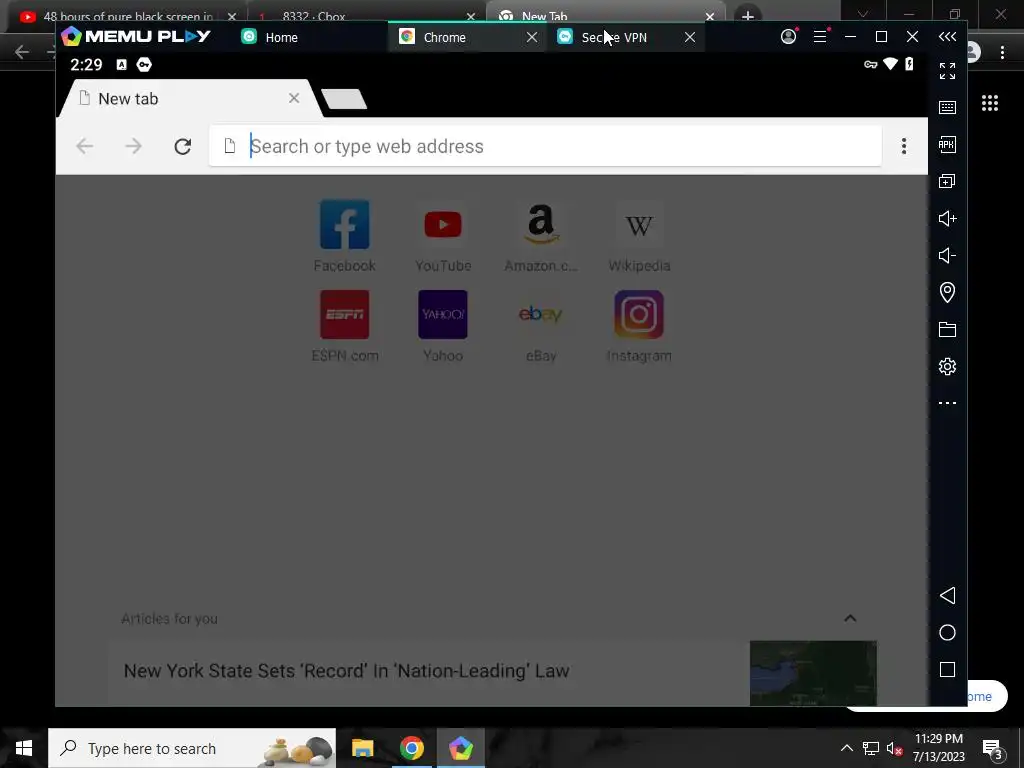The width and height of the screenshot is (1024, 768).
Task: Open MEmu Play from the taskbar
Action: point(460,748)
